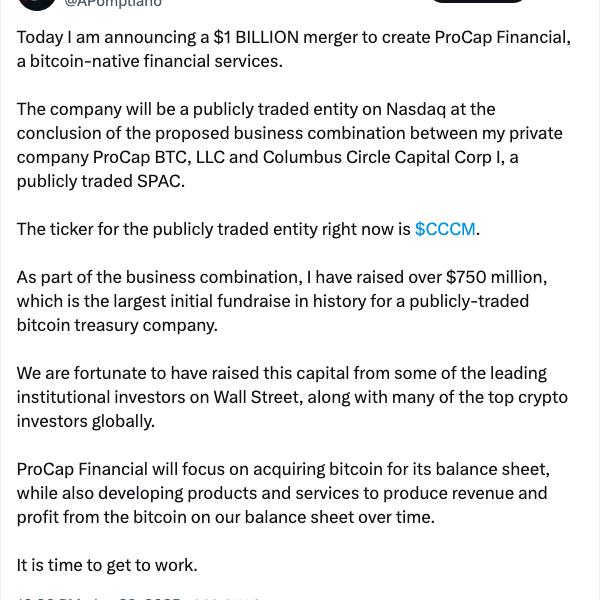Click the line starting "ProCap Financial will focus"
The height and width of the screenshot is (600, 601).
pyautogui.click(x=283, y=469)
